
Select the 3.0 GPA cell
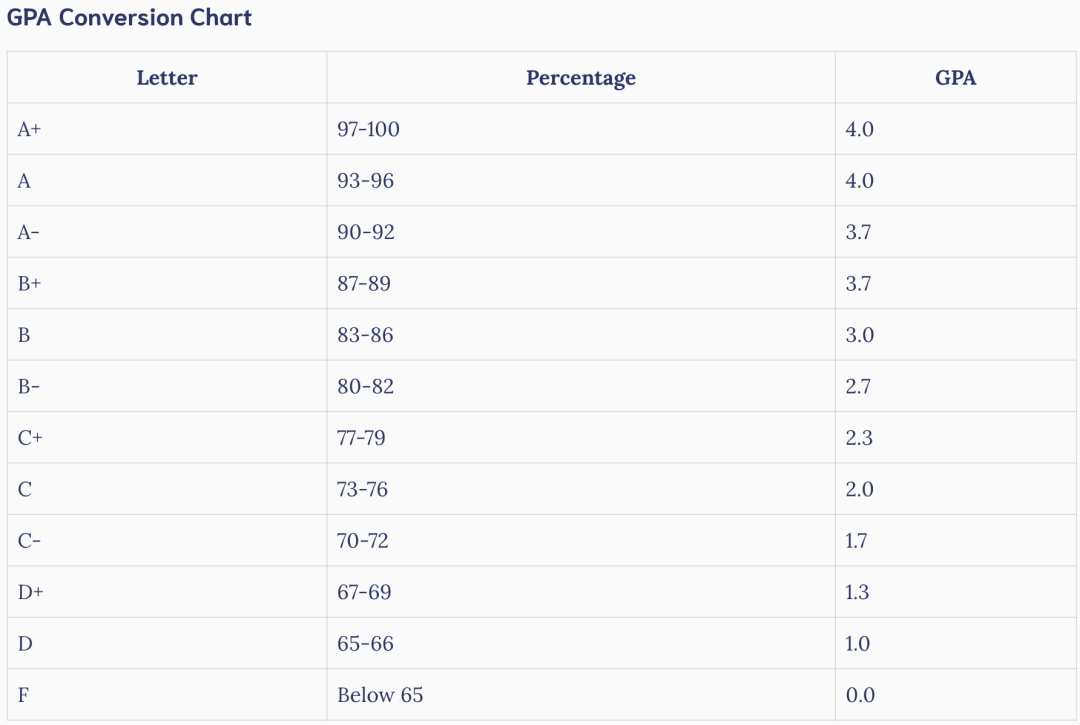pyautogui.click(x=859, y=335)
